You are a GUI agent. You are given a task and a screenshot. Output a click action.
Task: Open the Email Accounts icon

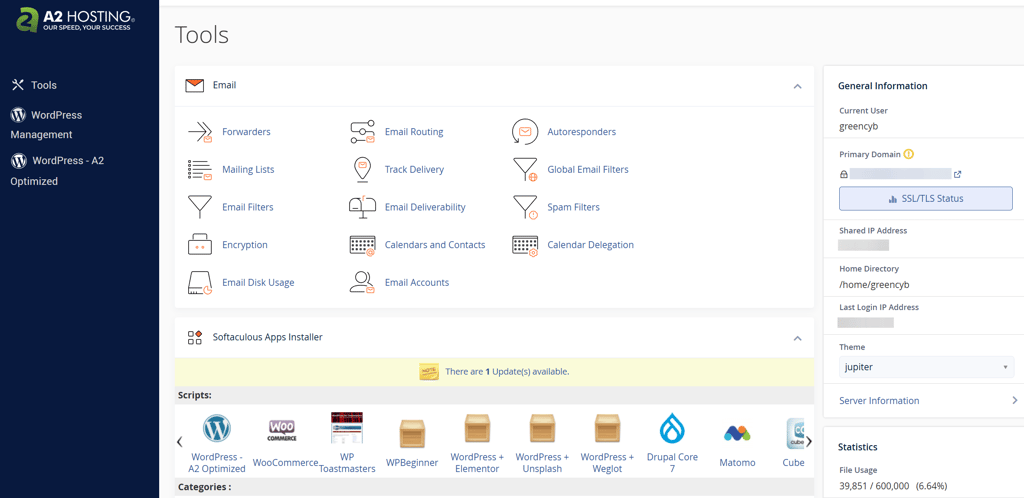pyautogui.click(x=362, y=283)
